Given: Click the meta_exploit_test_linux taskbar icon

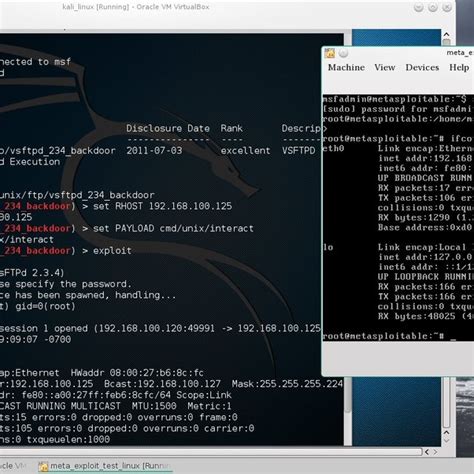Looking at the screenshot, I should coord(43,466).
